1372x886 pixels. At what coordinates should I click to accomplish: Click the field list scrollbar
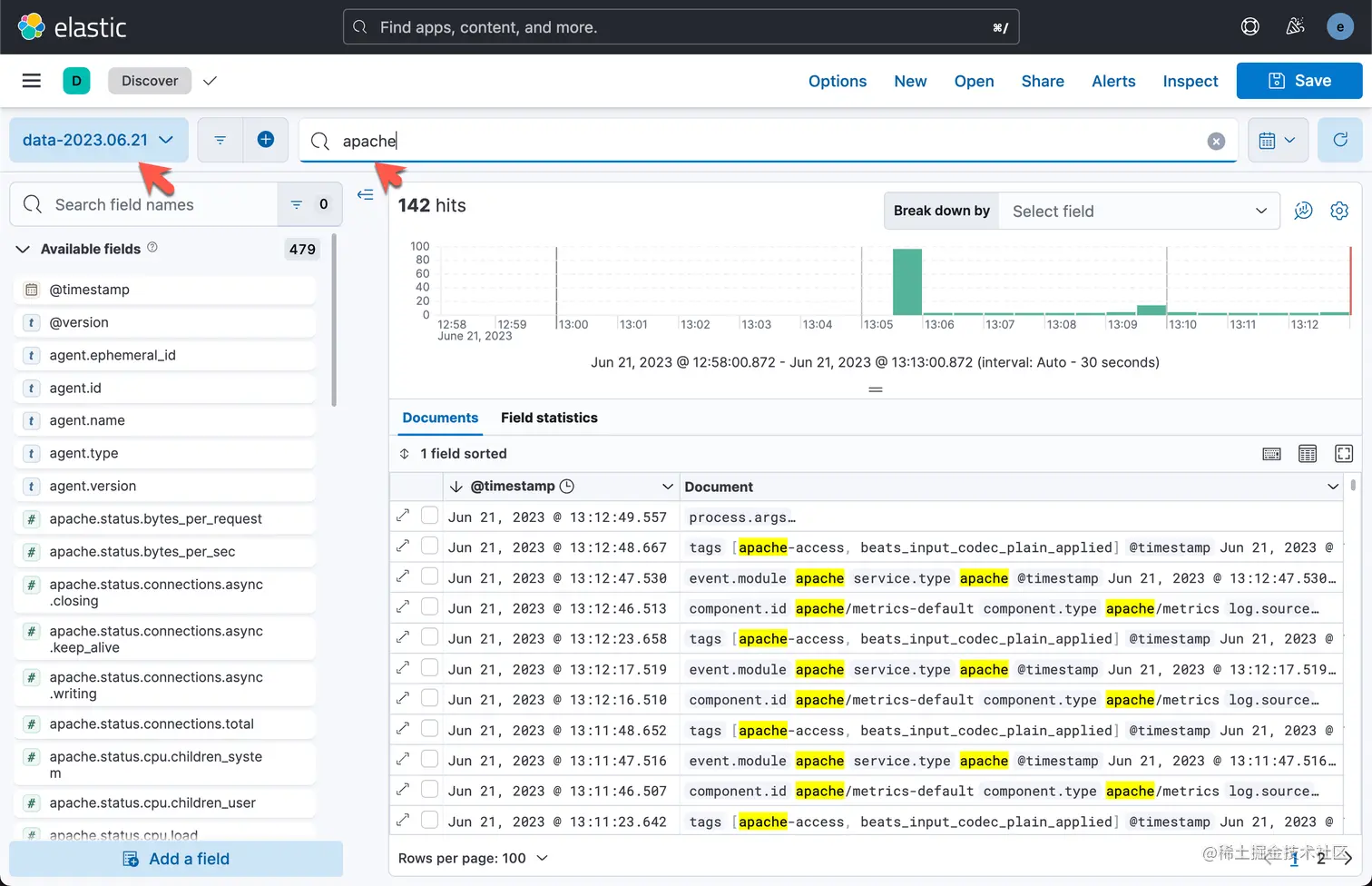tap(334, 320)
